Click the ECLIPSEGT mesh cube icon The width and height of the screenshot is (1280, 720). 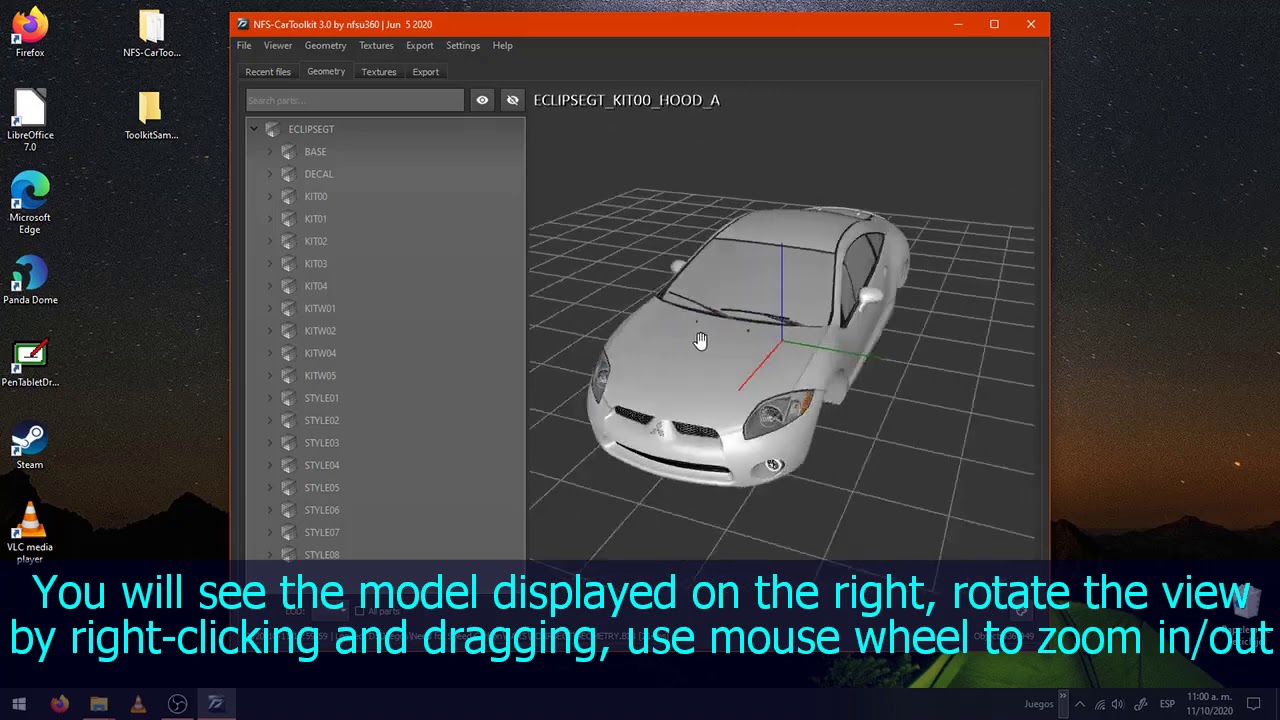(273, 129)
